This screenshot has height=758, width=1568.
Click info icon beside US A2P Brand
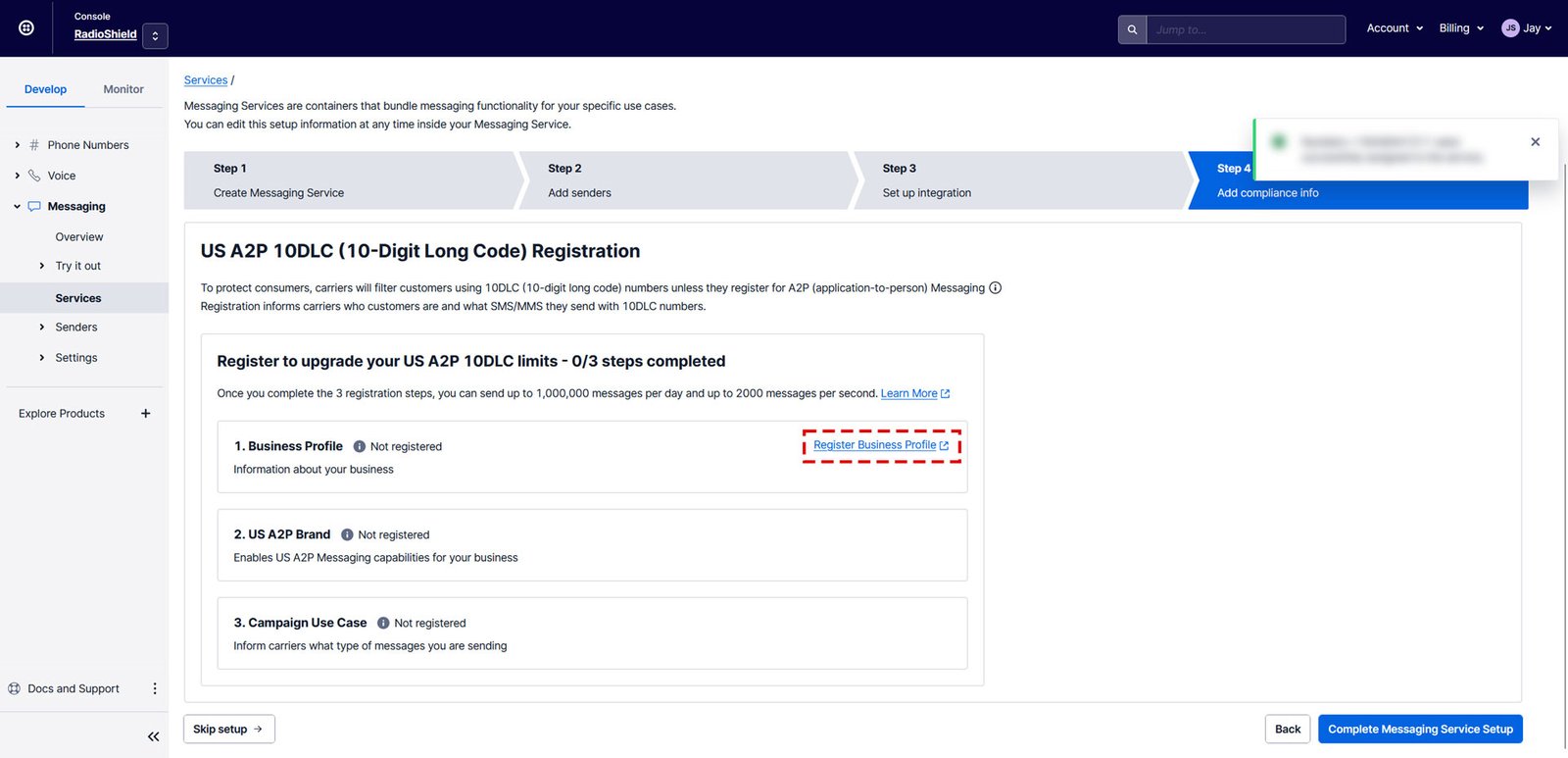(x=347, y=534)
